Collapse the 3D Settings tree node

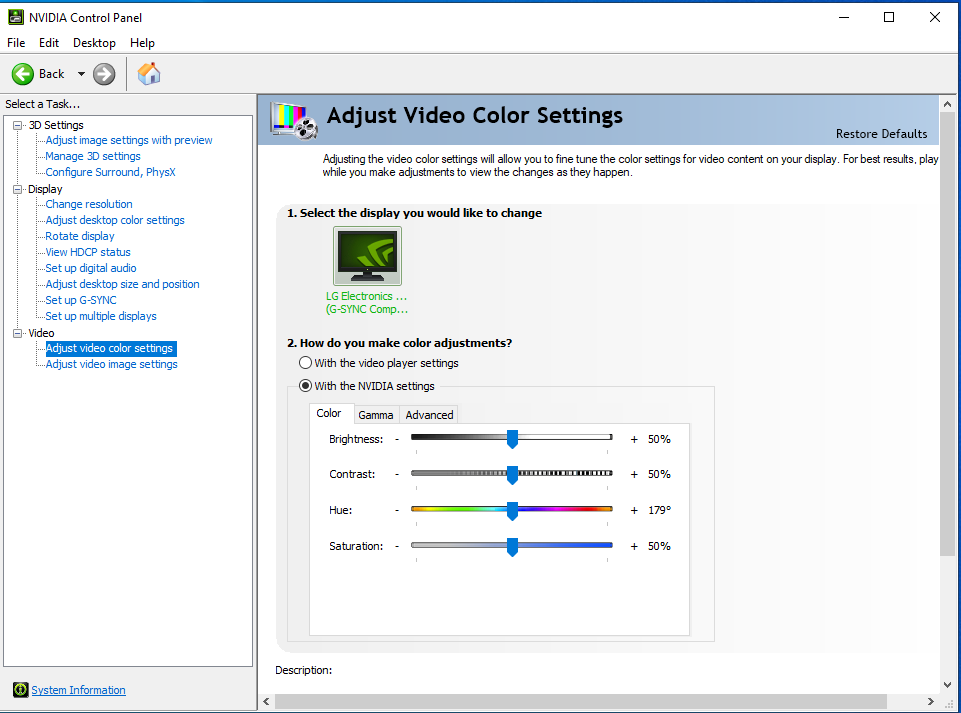17,125
